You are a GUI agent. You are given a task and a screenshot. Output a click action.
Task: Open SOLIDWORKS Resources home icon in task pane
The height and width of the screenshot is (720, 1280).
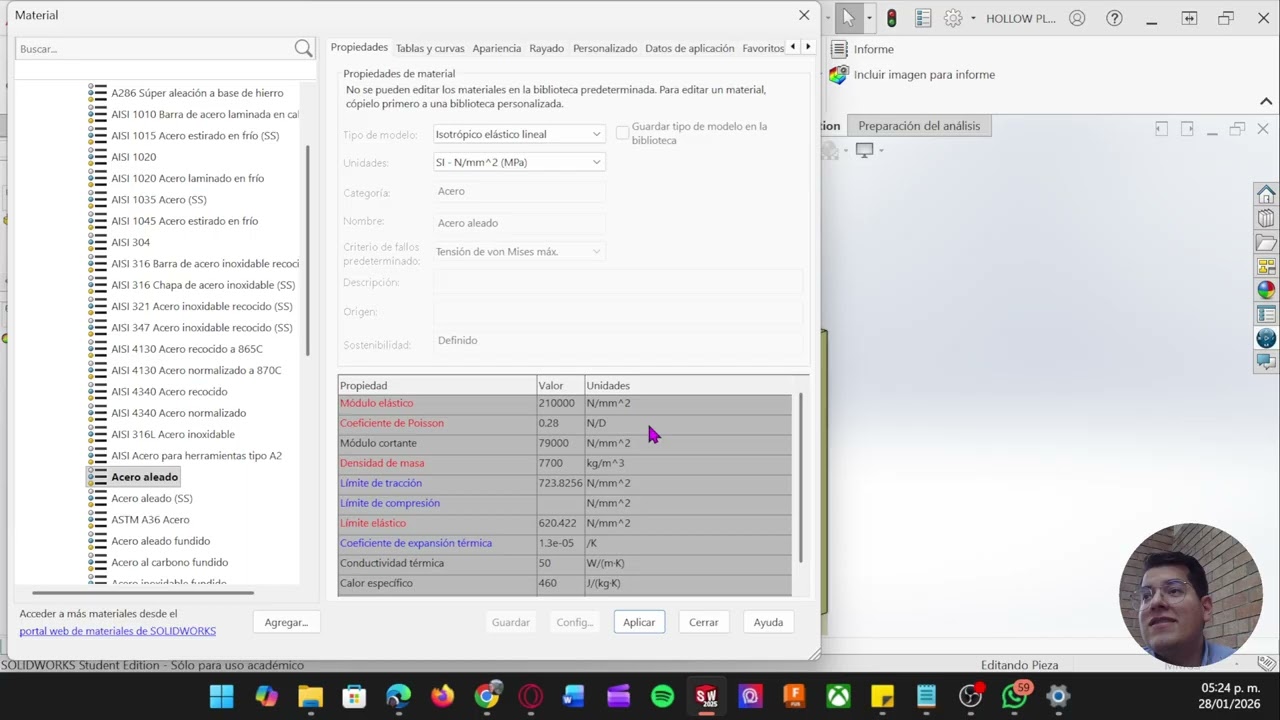[1266, 194]
